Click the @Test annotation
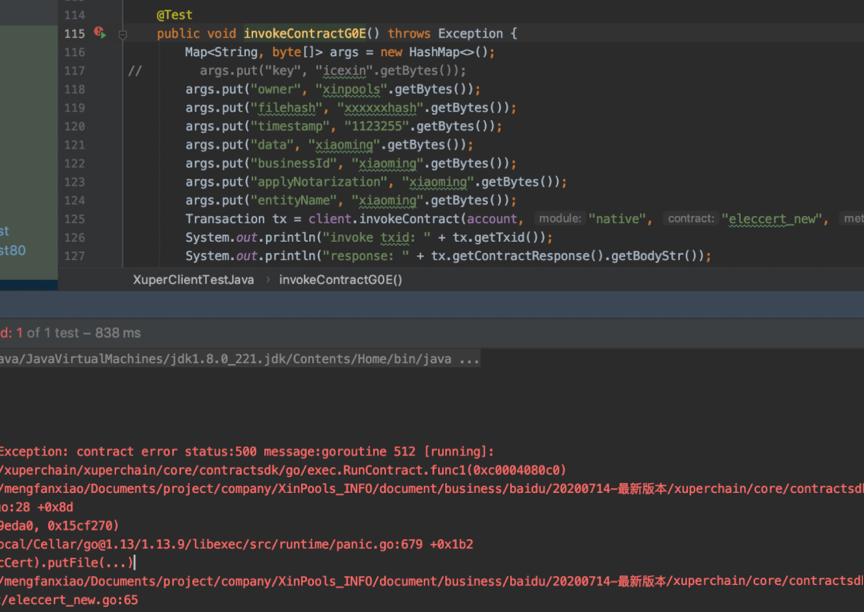 175,15
